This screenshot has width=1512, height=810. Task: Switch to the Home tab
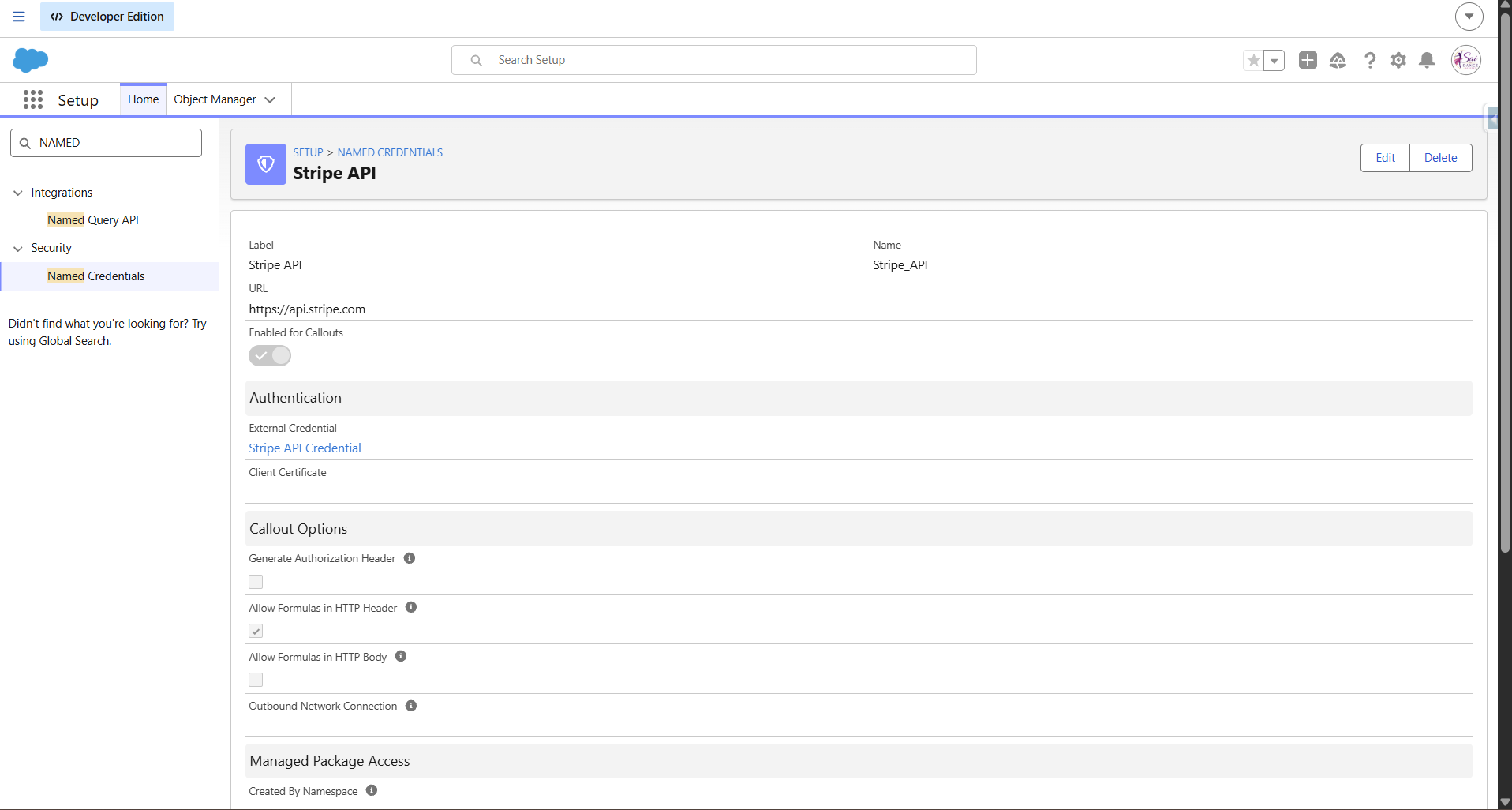143,99
